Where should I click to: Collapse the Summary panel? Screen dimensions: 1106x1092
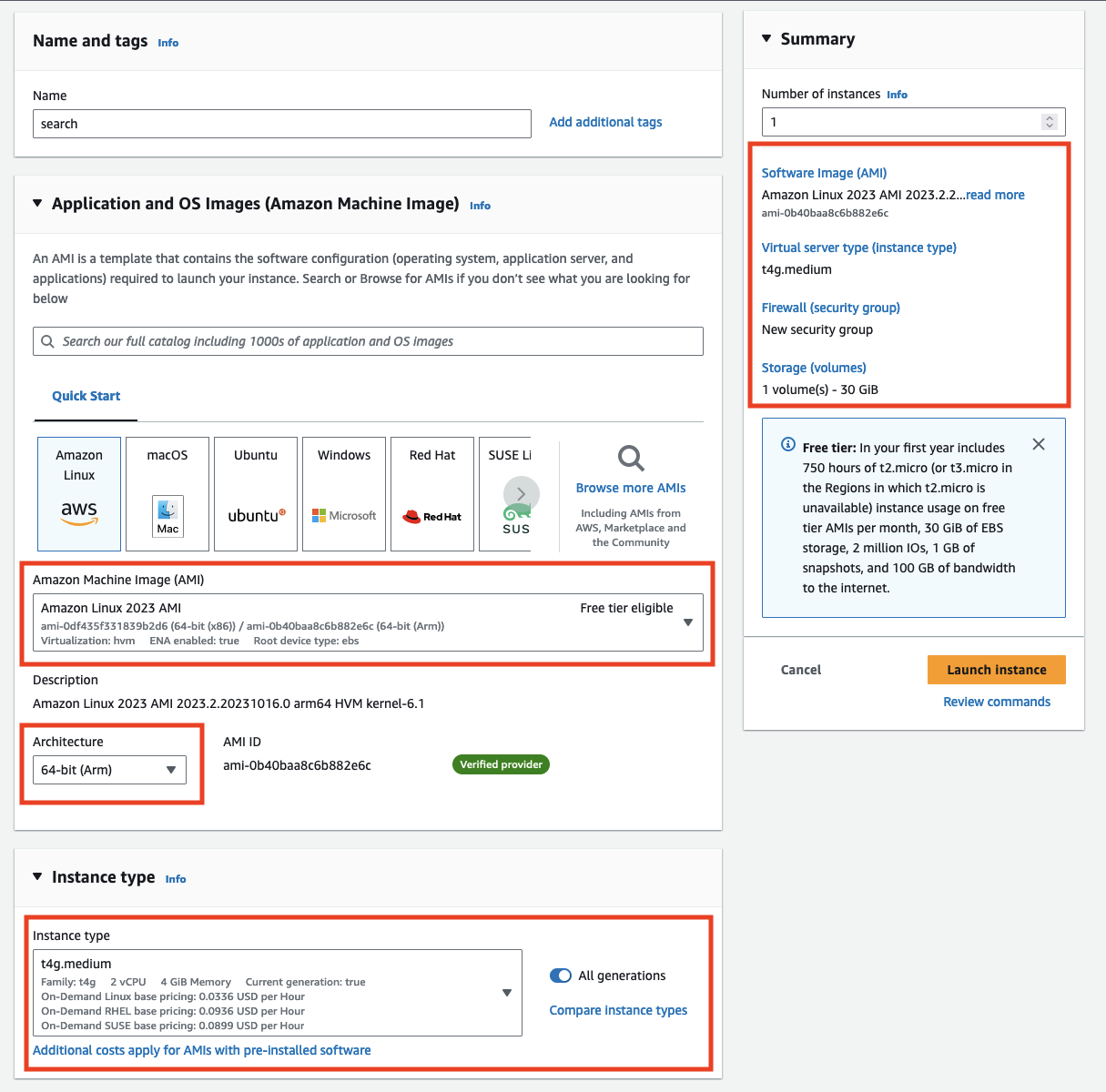coord(766,38)
